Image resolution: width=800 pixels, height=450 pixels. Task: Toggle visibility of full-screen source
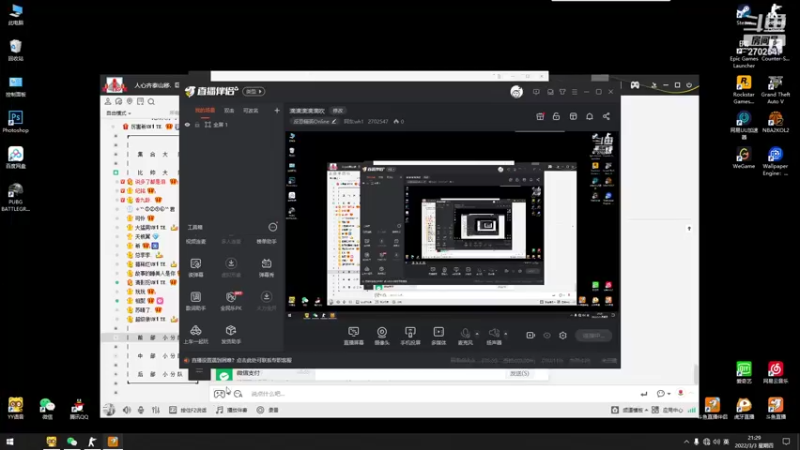[x=187, y=124]
